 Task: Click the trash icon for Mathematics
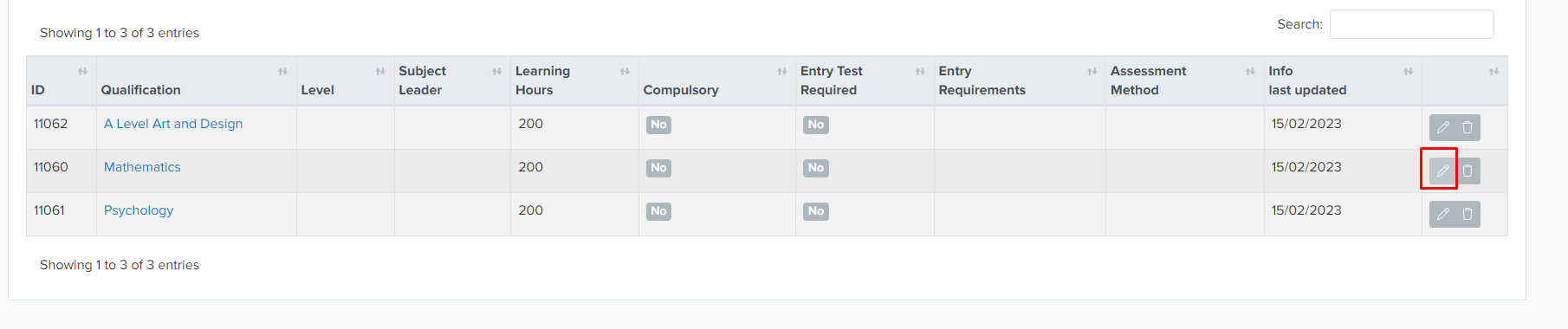1468,171
